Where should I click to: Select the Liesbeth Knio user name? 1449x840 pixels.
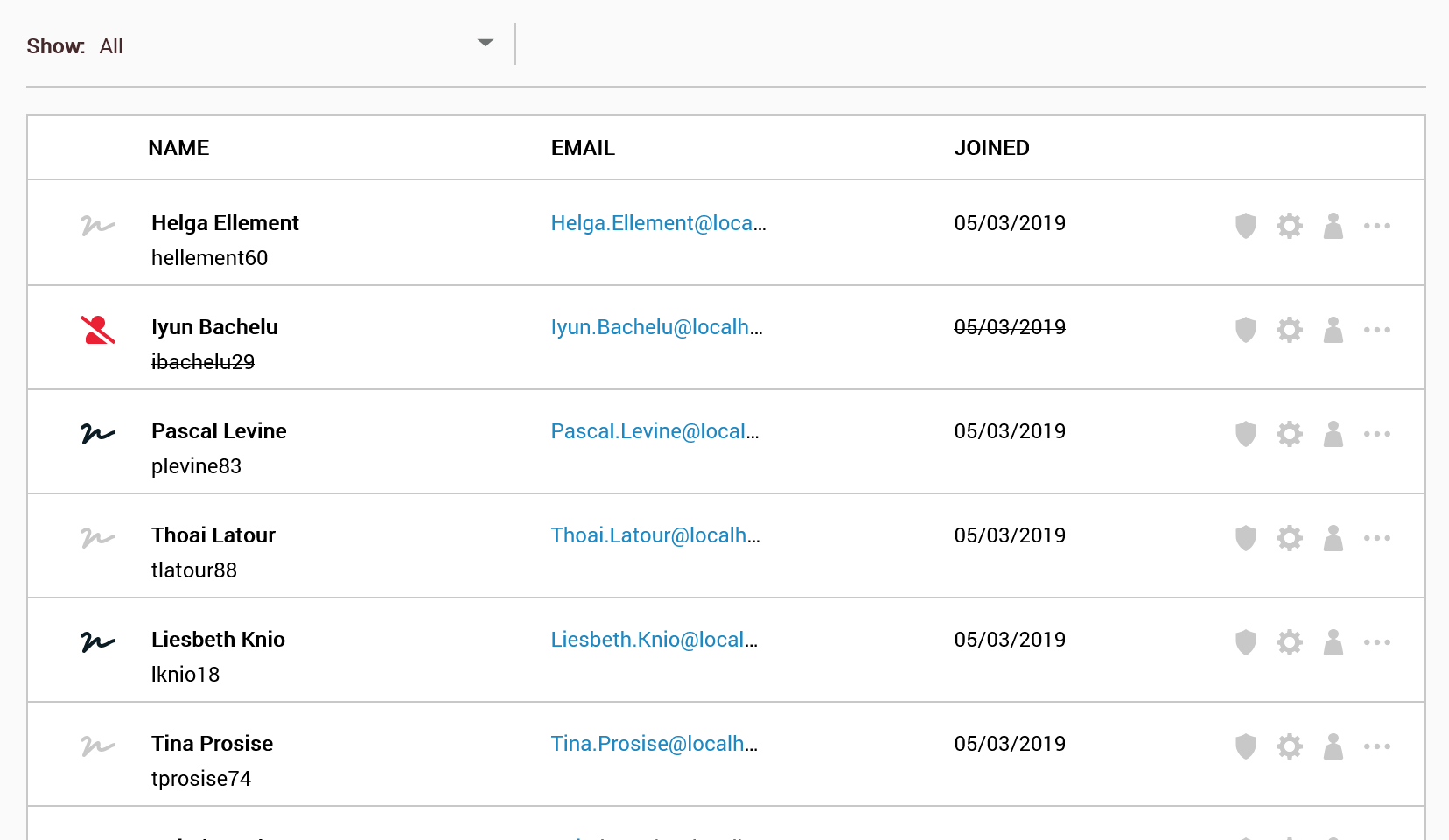pyautogui.click(x=218, y=640)
